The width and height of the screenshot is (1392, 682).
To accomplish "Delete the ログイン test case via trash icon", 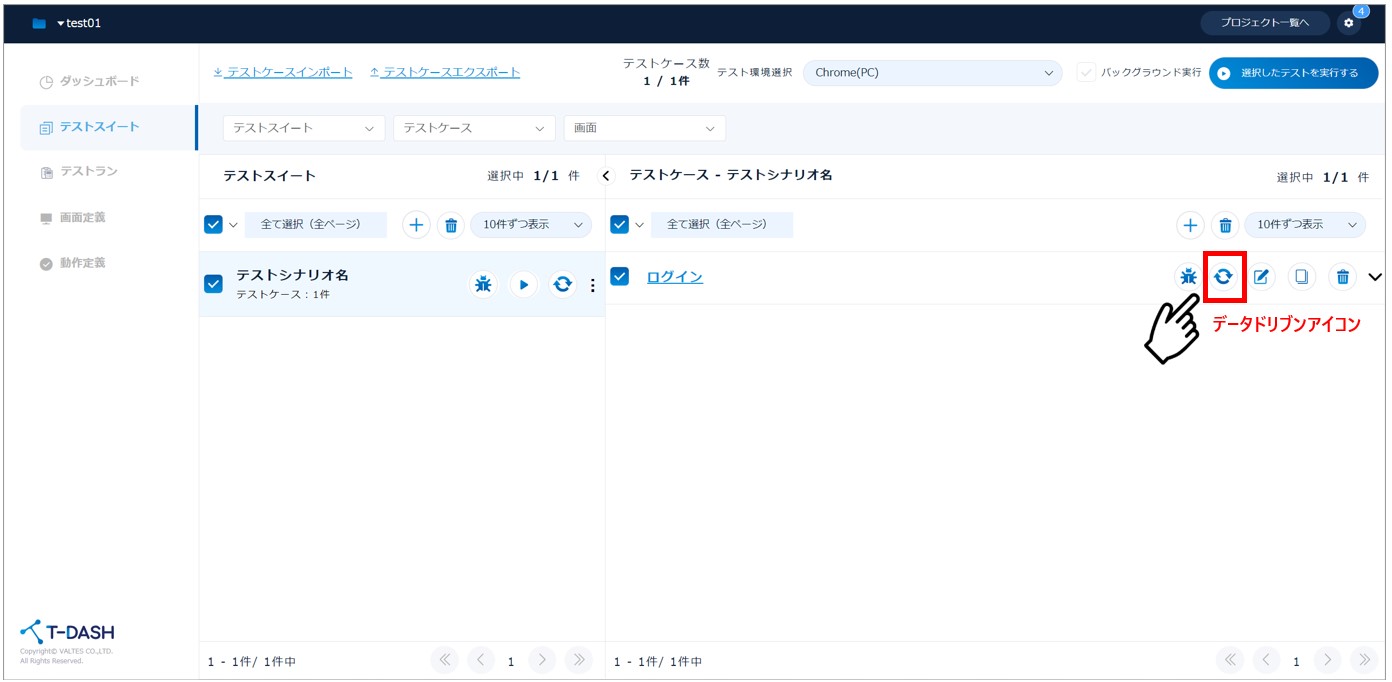I will click(x=1342, y=277).
